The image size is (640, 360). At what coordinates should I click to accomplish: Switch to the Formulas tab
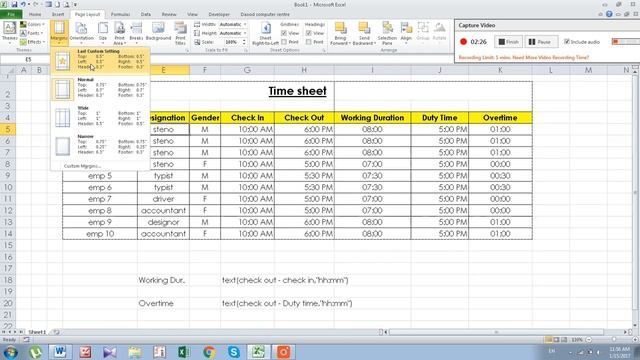[x=120, y=14]
